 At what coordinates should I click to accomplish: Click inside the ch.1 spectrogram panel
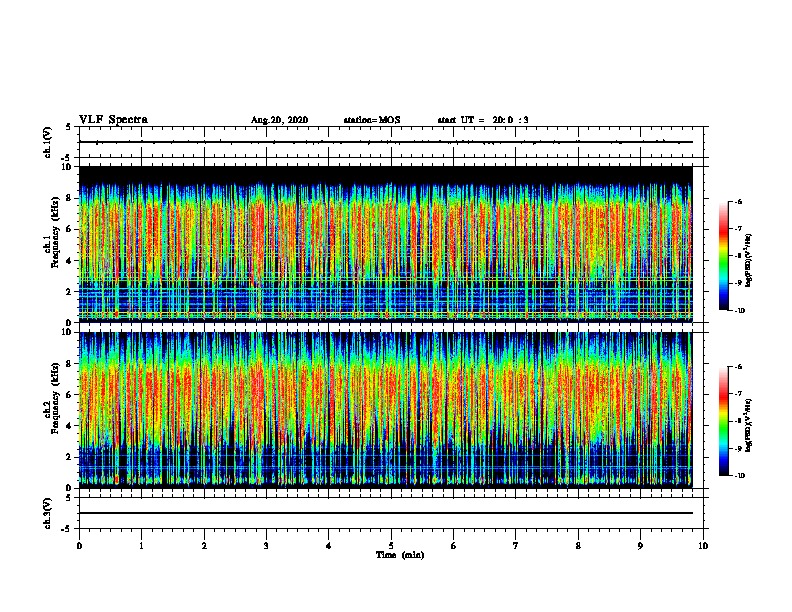[386, 244]
